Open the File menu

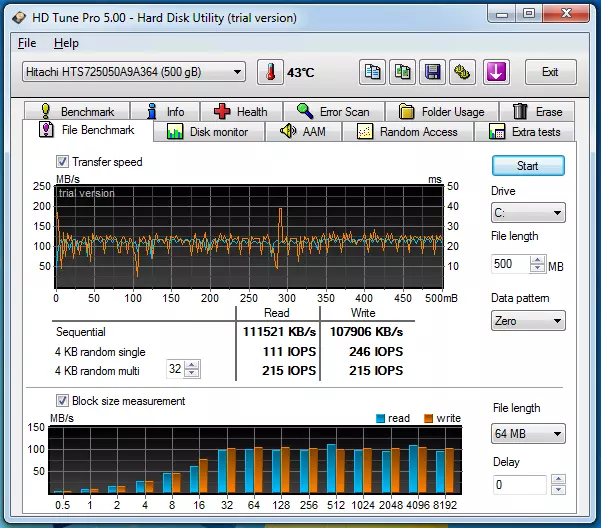[27, 43]
